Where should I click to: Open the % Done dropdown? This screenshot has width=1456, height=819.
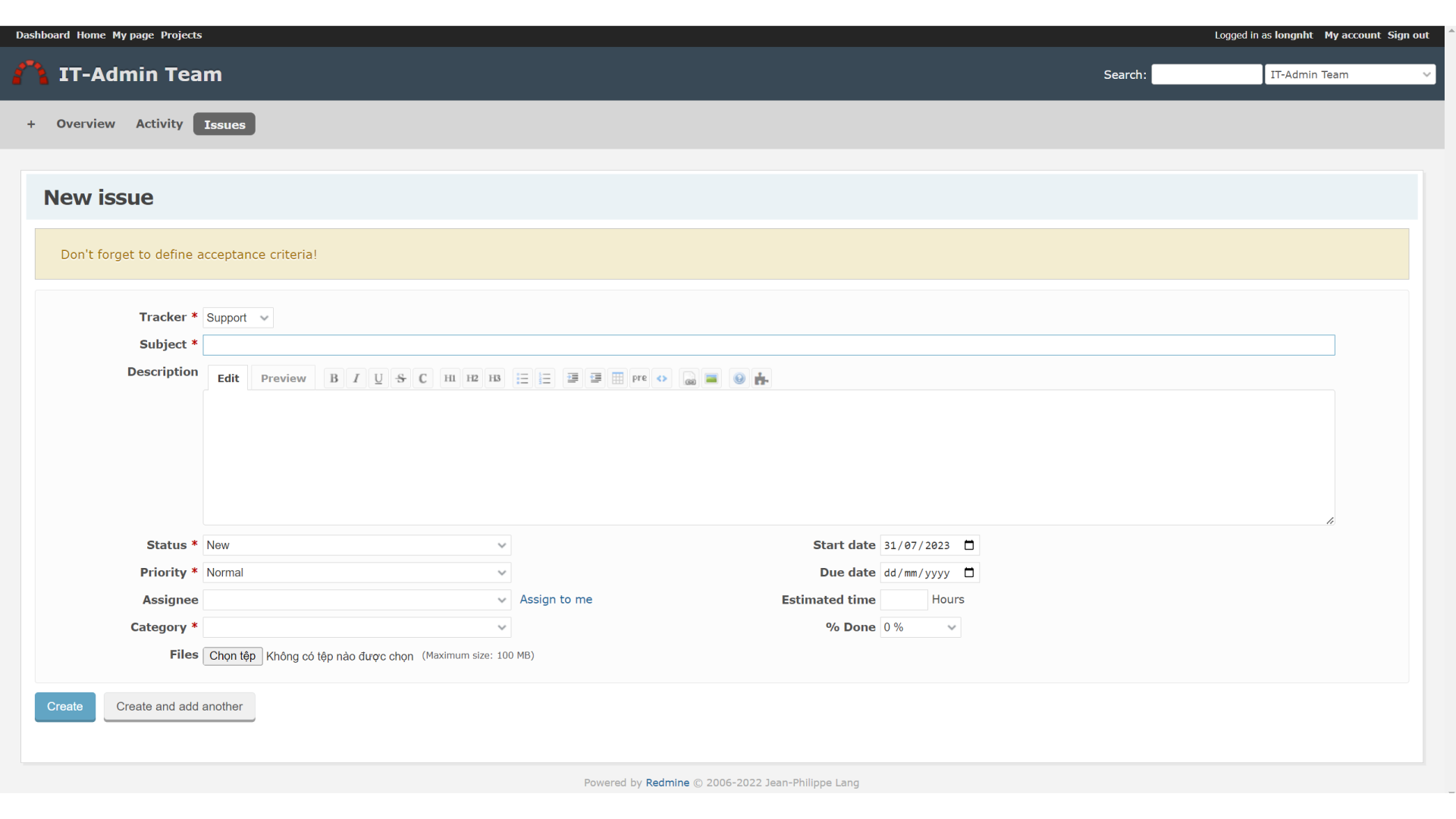[920, 627]
